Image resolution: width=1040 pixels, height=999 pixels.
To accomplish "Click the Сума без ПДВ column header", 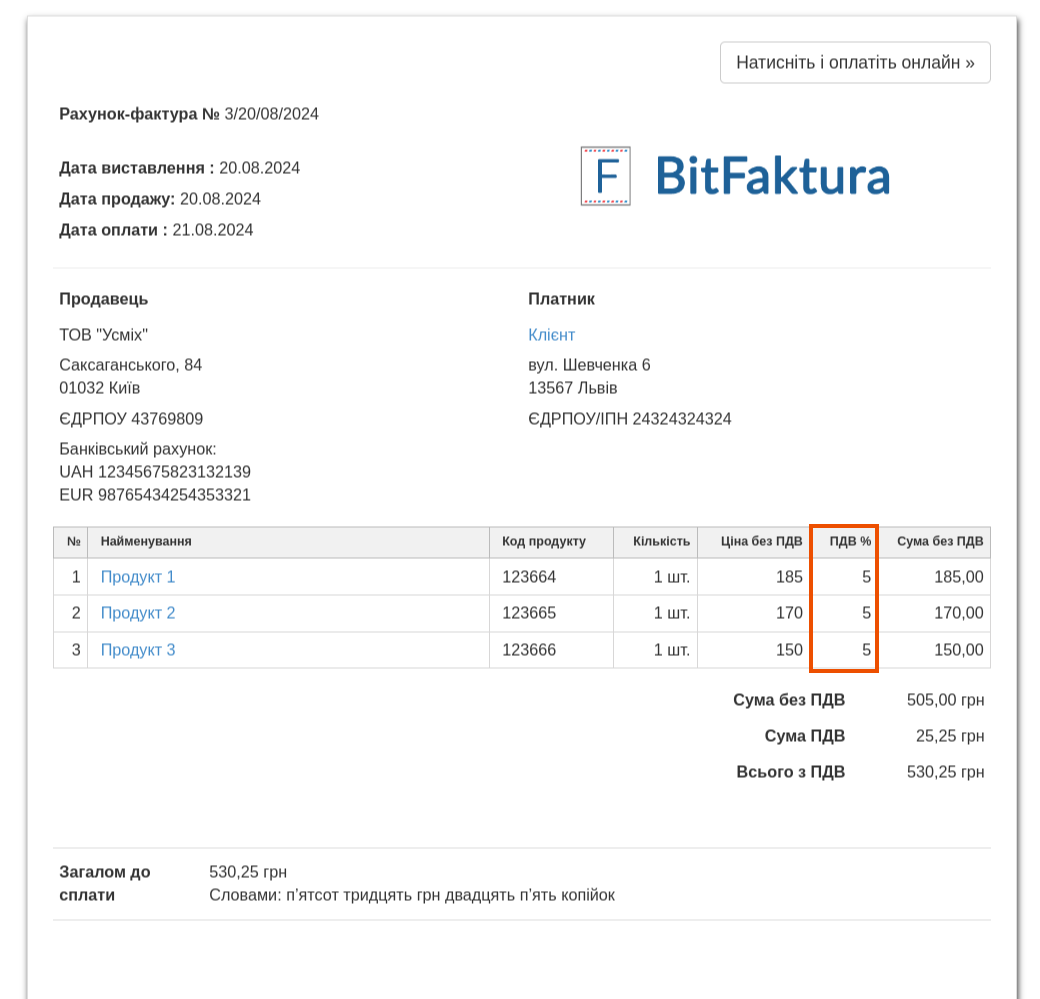I will (940, 541).
